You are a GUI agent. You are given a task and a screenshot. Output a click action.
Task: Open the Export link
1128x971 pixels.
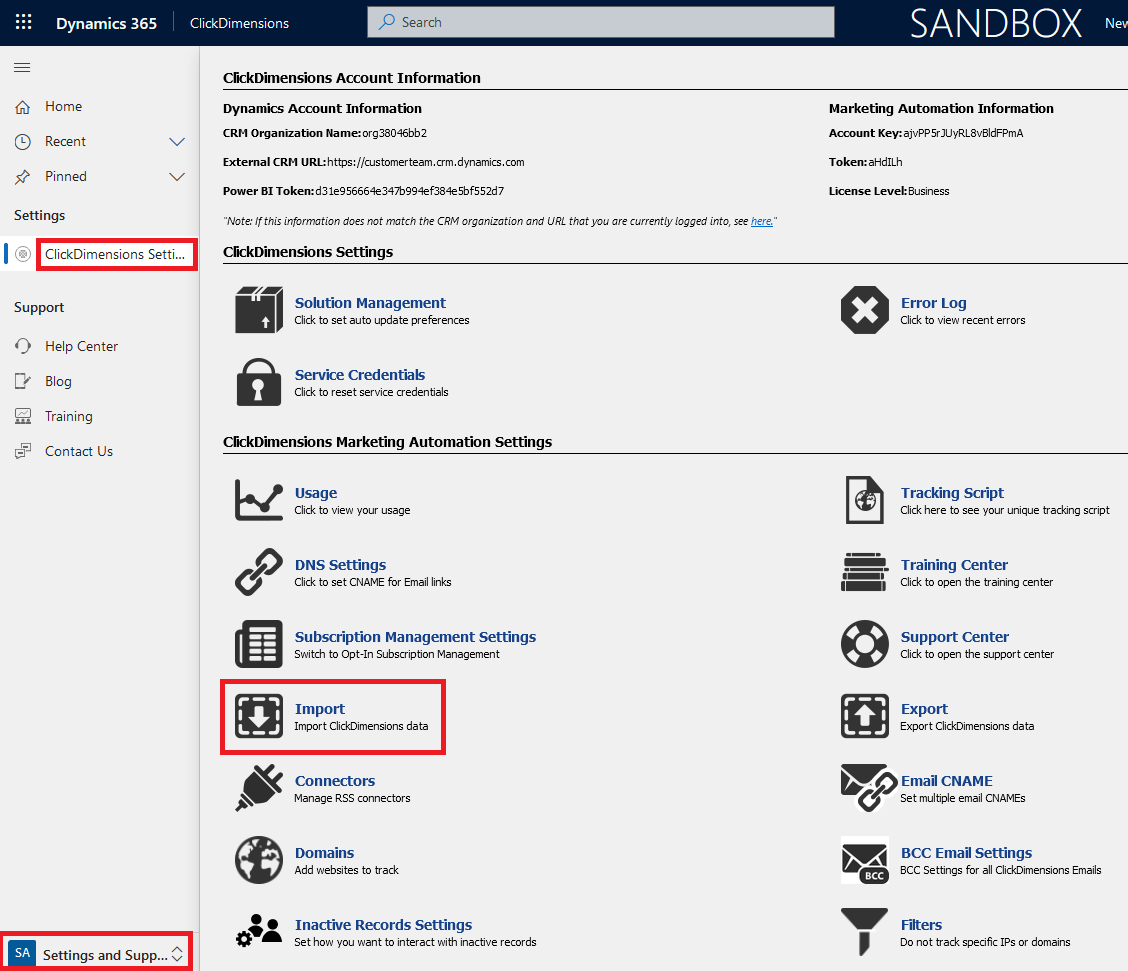click(924, 709)
